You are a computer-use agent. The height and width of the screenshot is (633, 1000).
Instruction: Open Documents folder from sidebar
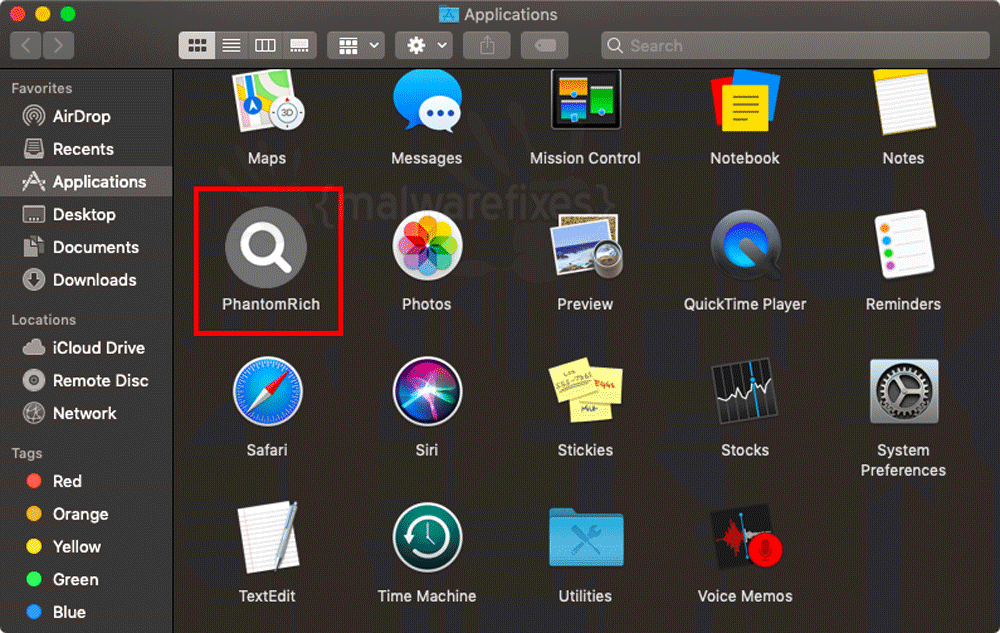pos(87,247)
